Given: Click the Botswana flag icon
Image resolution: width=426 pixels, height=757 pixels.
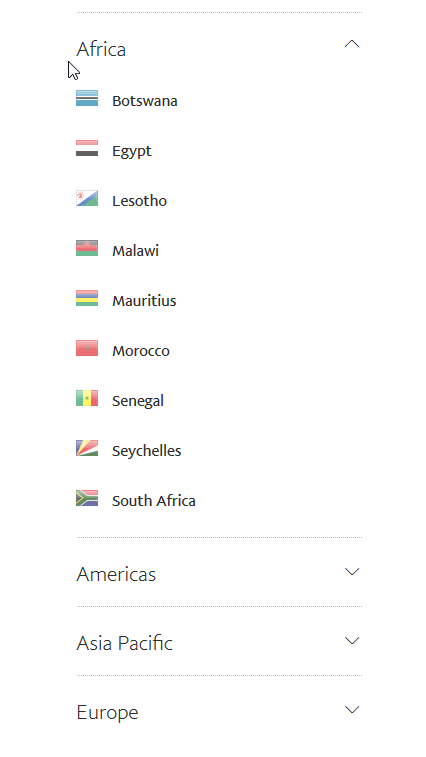Looking at the screenshot, I should coord(87,98).
